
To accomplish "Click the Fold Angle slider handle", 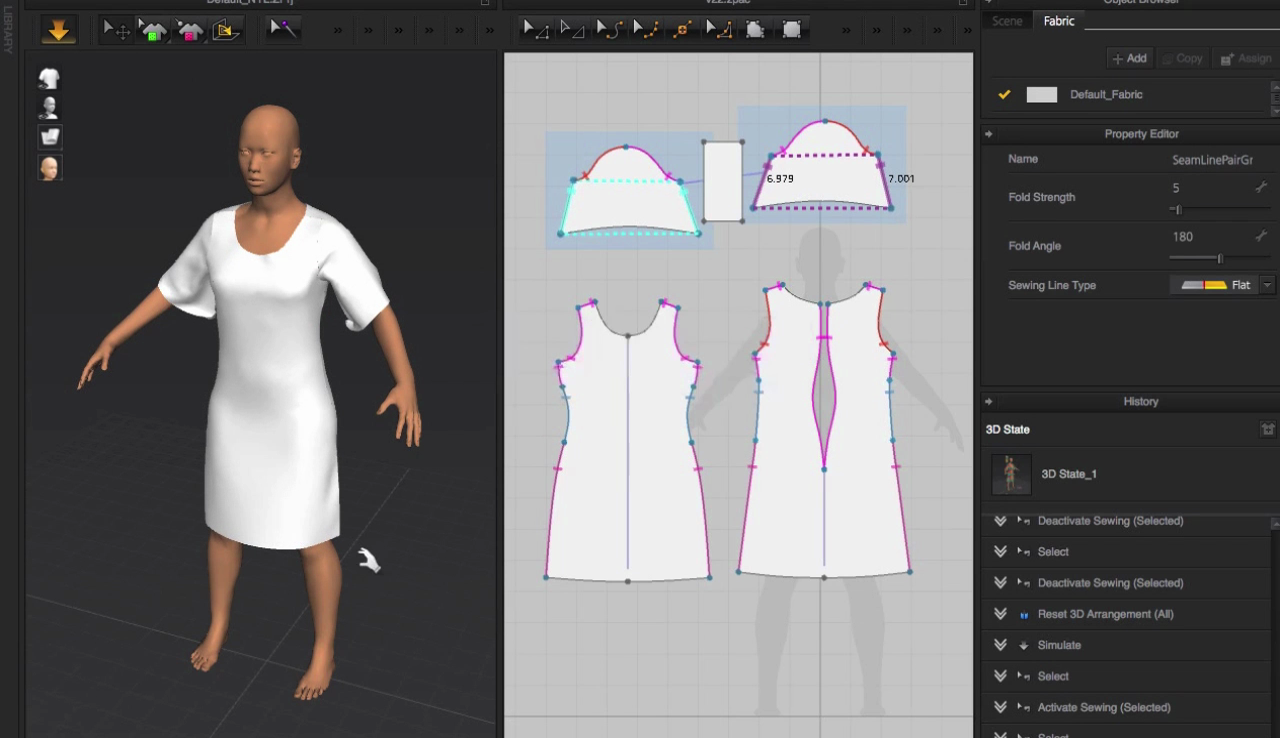I will tap(1219, 259).
